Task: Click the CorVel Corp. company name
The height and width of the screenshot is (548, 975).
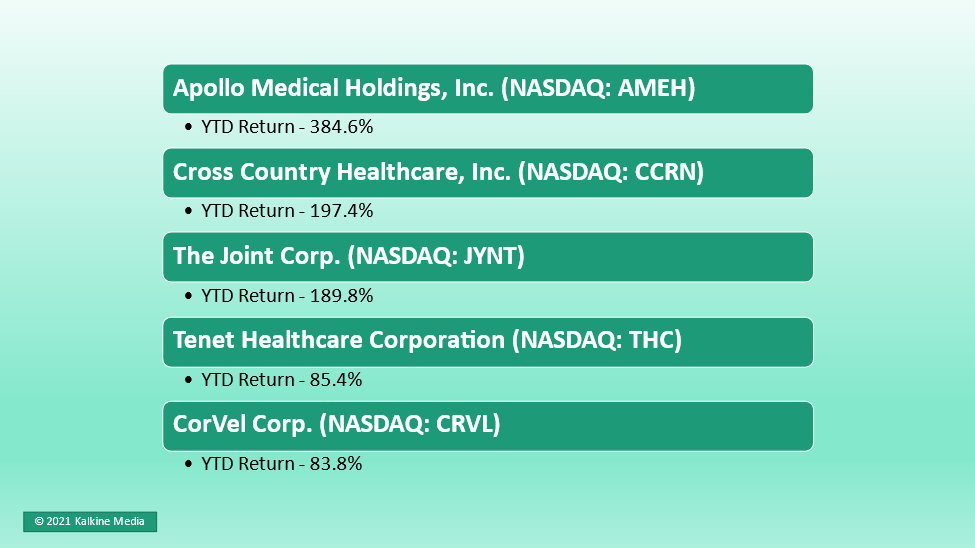Action: pyautogui.click(x=243, y=424)
